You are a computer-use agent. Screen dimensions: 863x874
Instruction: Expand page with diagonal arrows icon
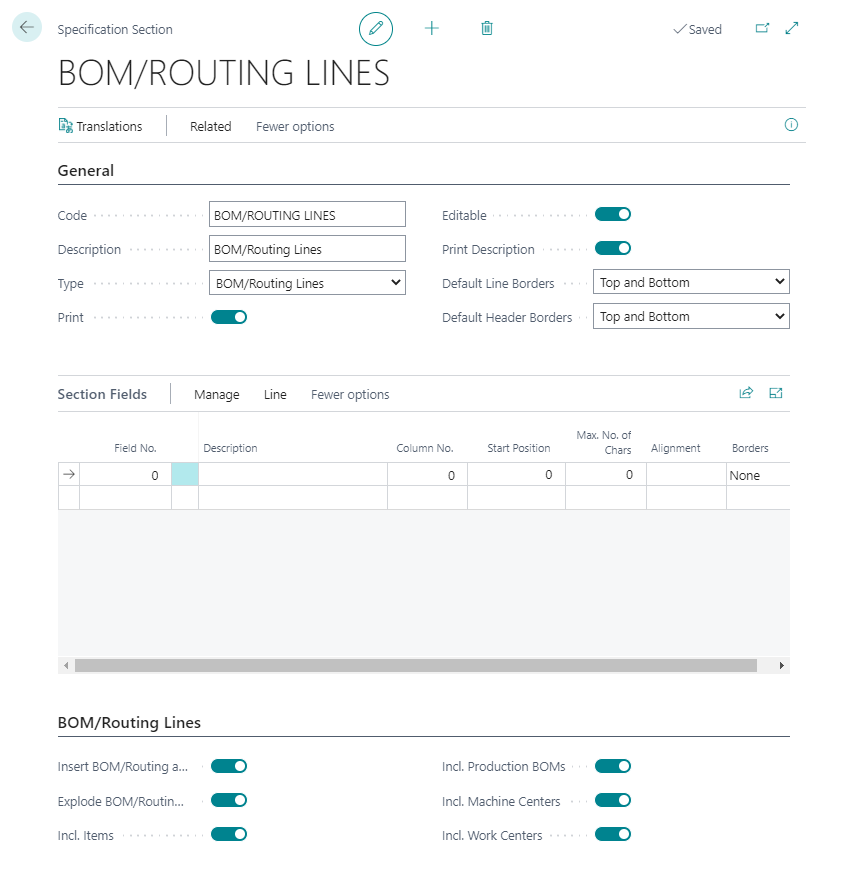792,28
